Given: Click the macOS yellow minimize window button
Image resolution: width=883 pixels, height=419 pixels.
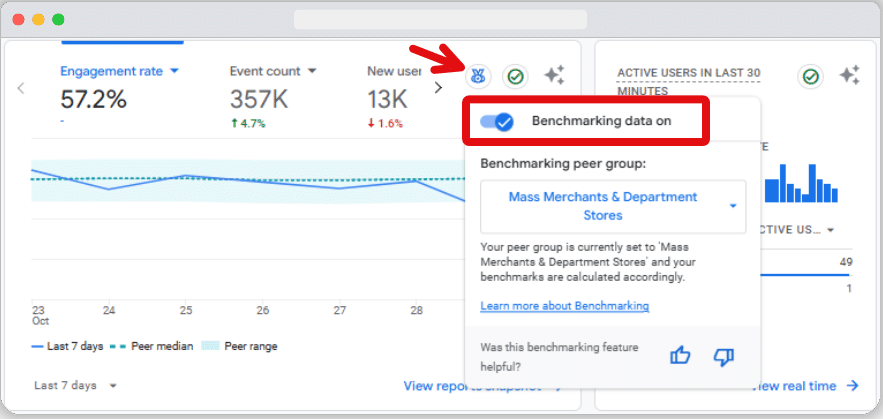Looking at the screenshot, I should pyautogui.click(x=38, y=20).
